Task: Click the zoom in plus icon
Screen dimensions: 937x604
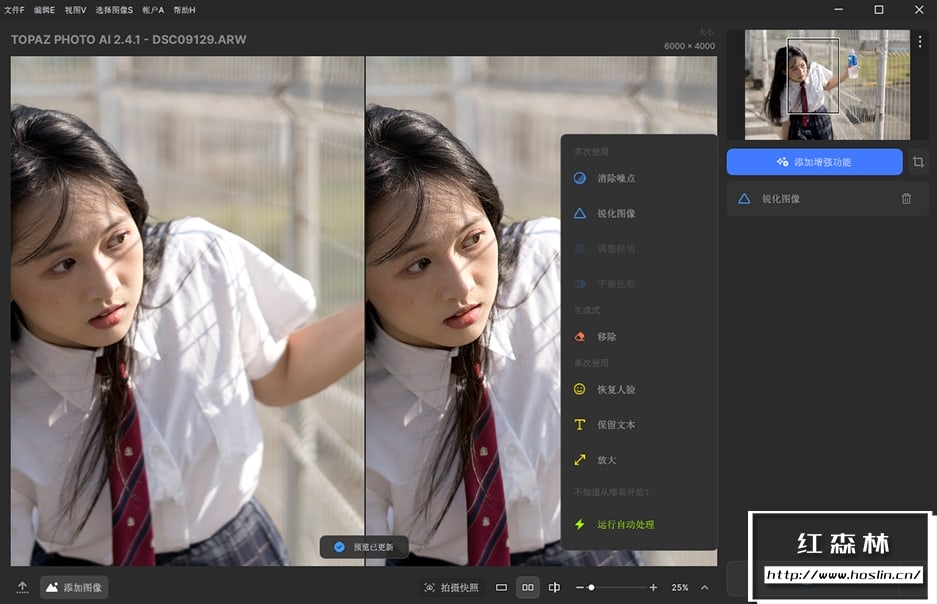Action: (653, 587)
